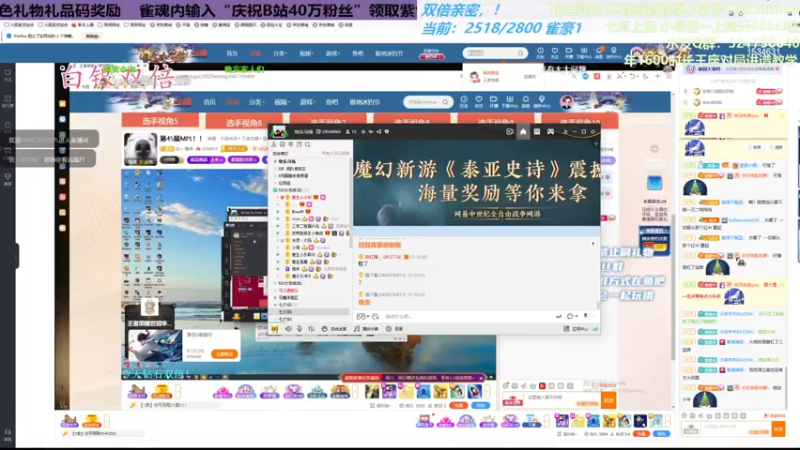Select 直播 in the outer Douyu navigation bar

pos(256,53)
